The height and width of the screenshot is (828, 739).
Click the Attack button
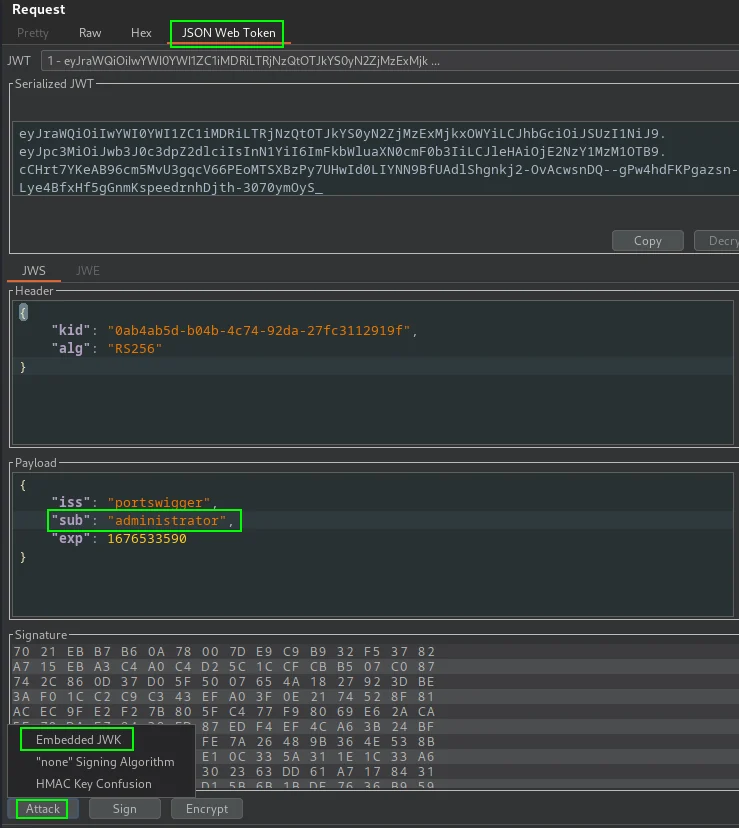pyautogui.click(x=43, y=809)
